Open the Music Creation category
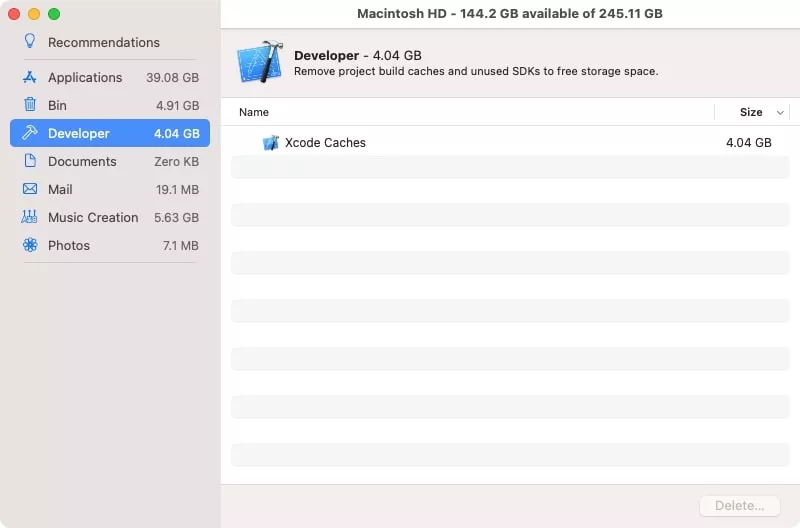 pyautogui.click(x=93, y=217)
